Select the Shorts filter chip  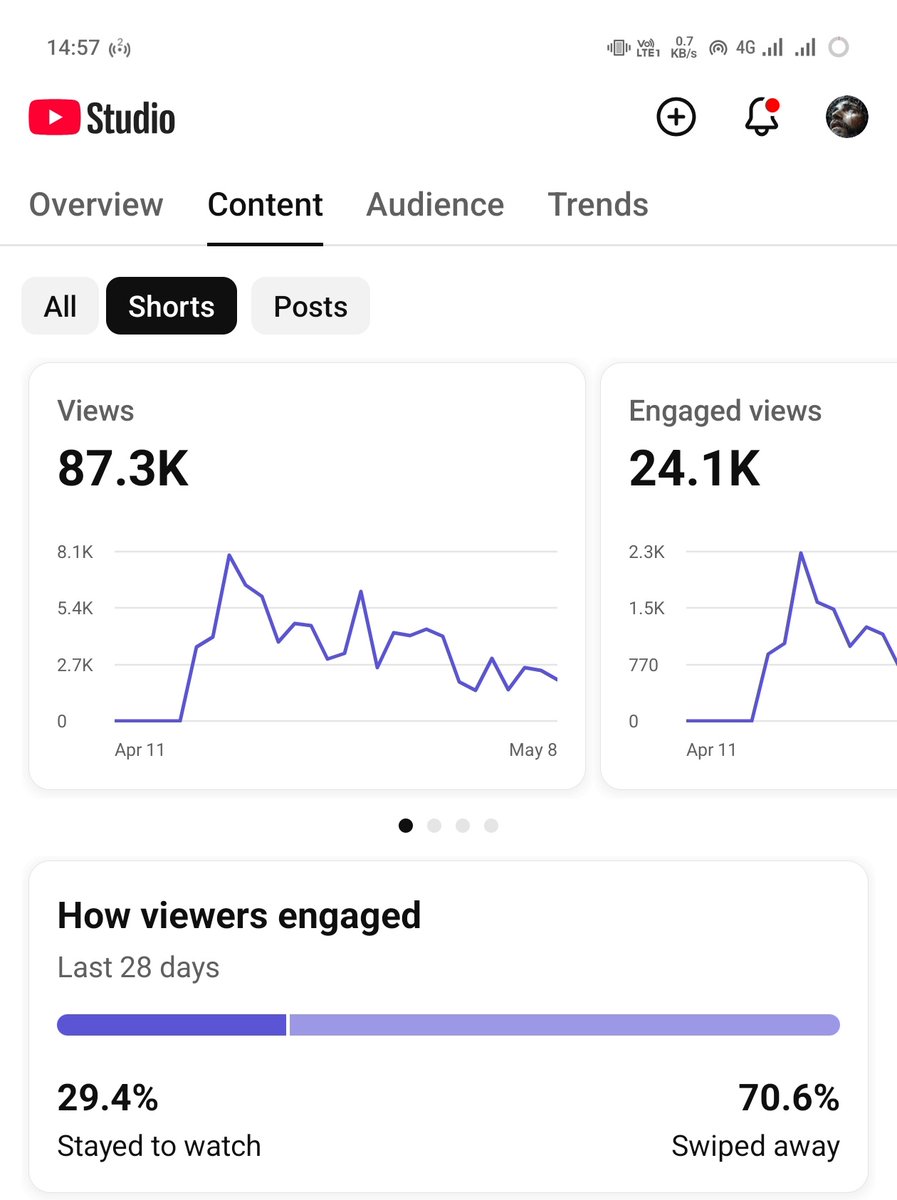click(171, 306)
